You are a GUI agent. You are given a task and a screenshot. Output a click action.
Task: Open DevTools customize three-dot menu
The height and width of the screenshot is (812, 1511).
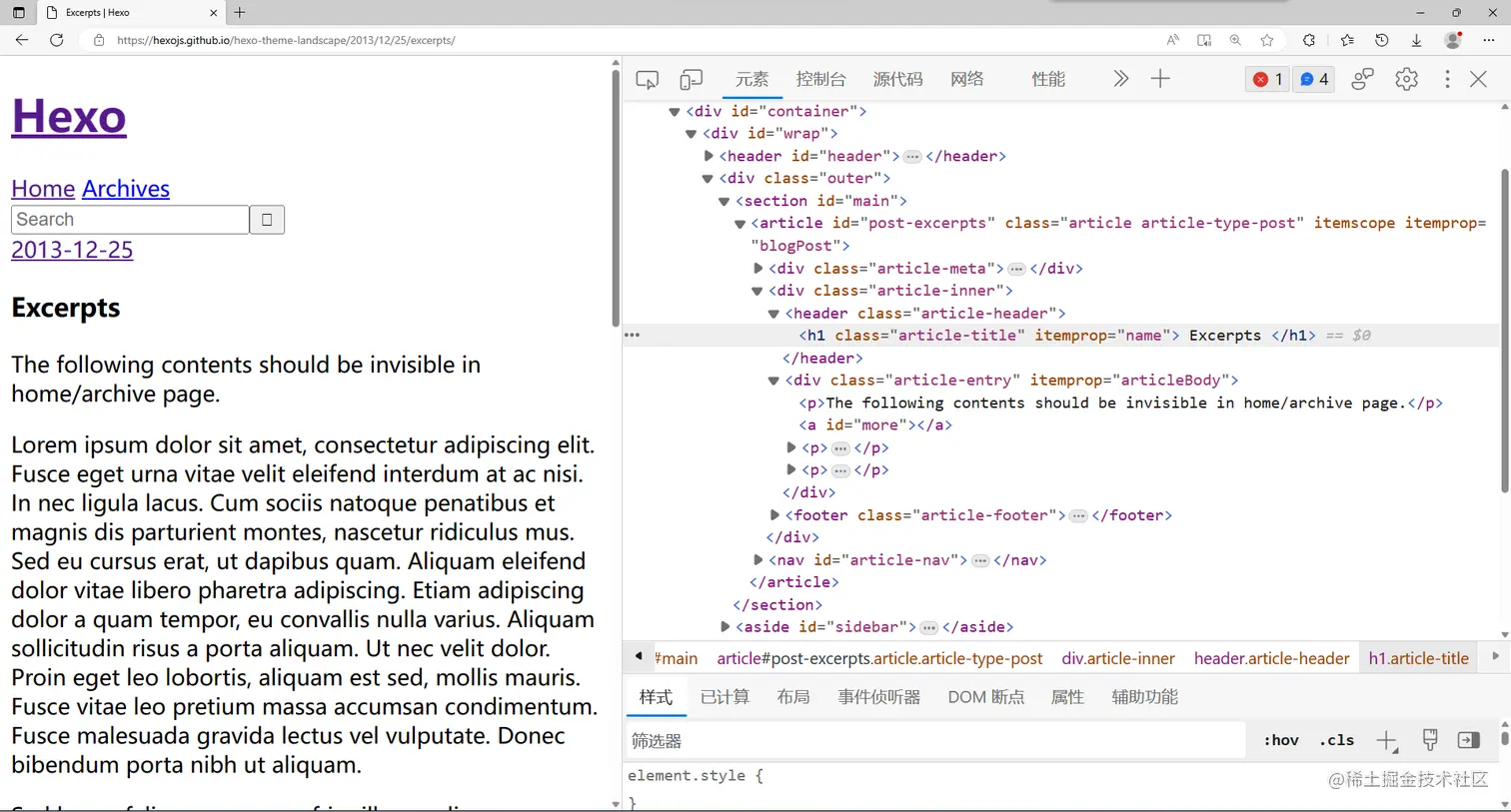coord(1447,79)
